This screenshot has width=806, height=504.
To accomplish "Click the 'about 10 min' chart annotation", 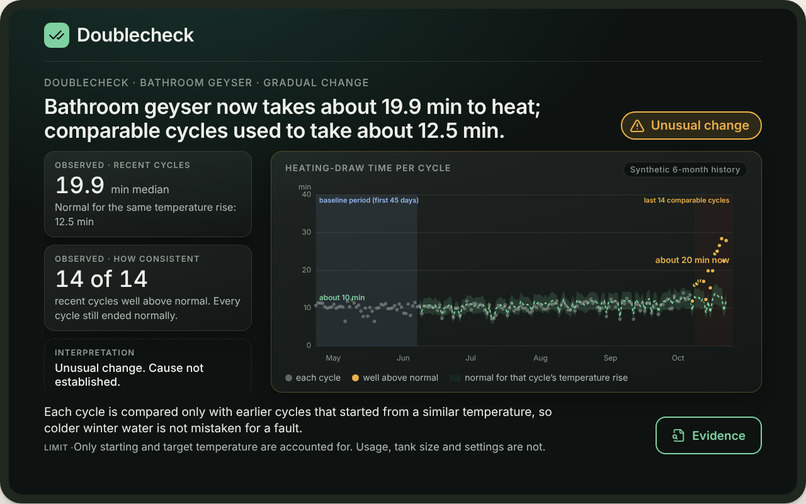I will [342, 297].
